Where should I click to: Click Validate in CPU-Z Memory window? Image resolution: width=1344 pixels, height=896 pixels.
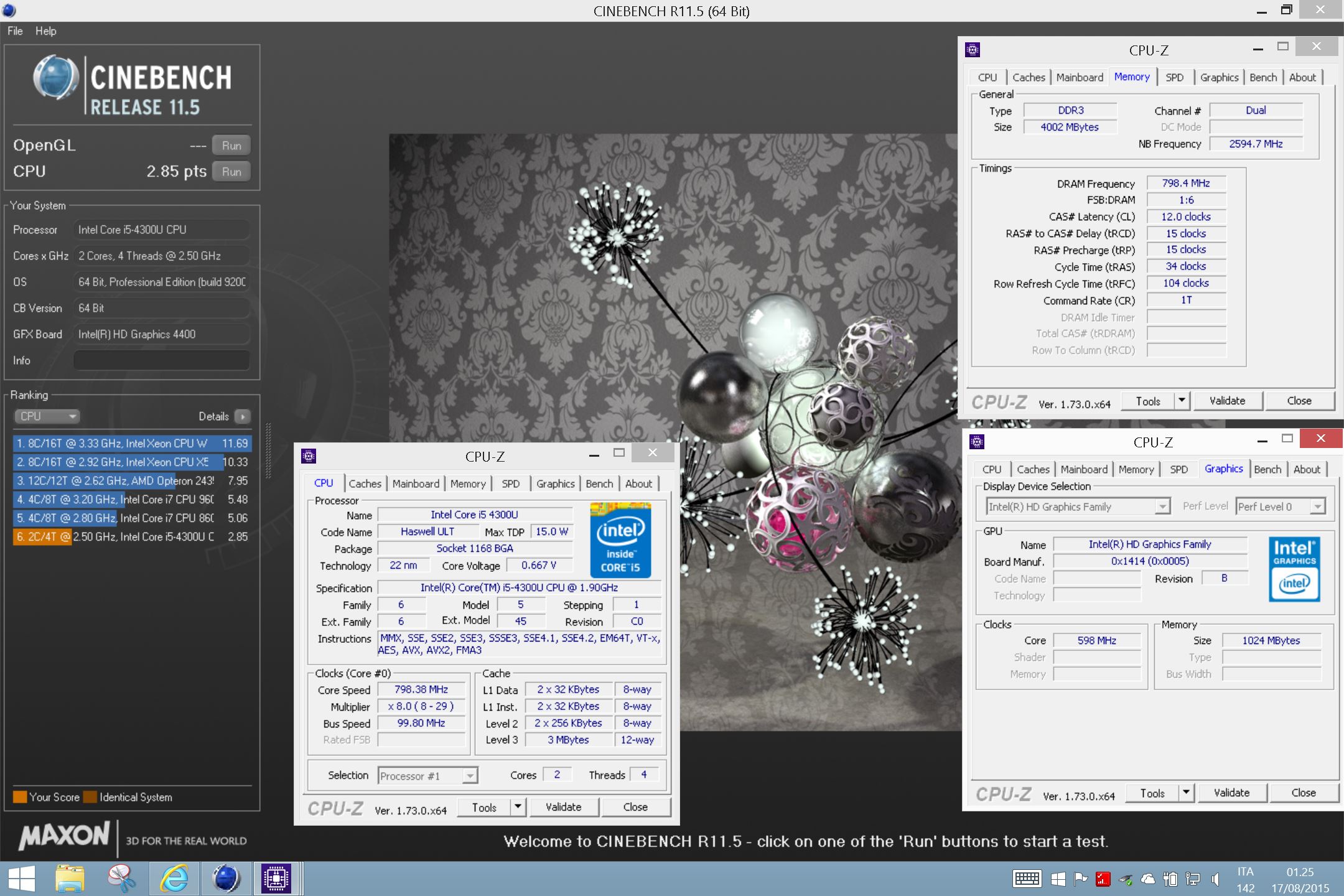(x=1228, y=401)
